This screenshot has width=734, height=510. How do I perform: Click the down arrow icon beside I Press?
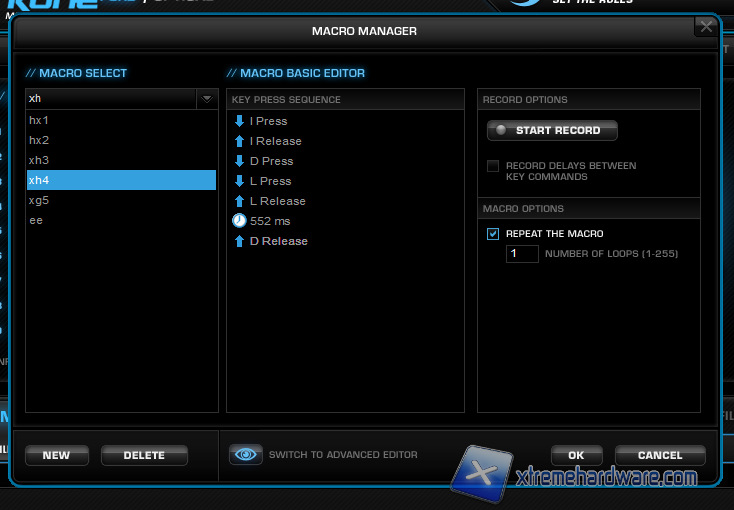[239, 121]
